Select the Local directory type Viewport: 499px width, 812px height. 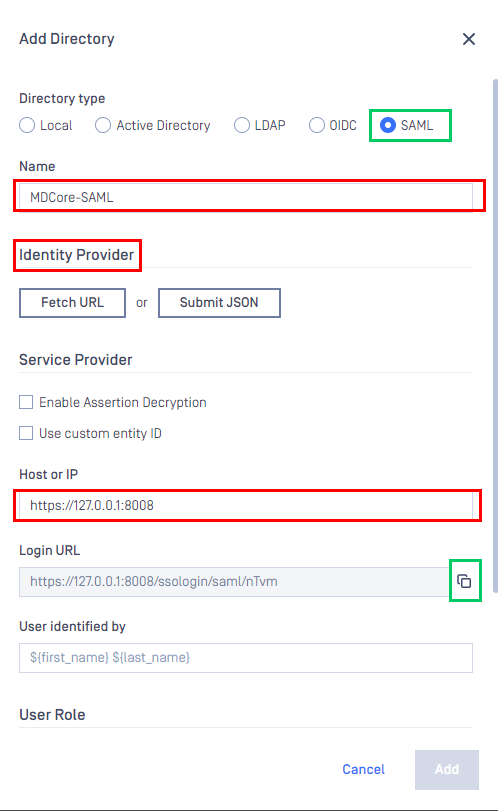27,125
